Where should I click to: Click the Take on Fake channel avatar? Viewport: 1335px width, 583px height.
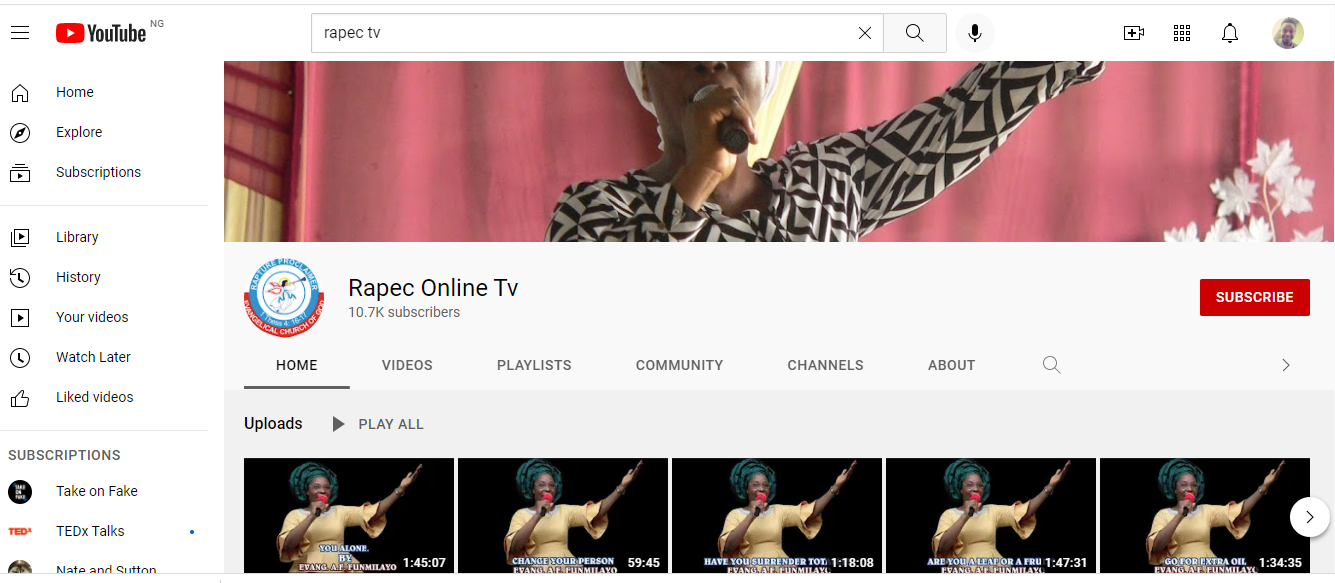(x=20, y=491)
